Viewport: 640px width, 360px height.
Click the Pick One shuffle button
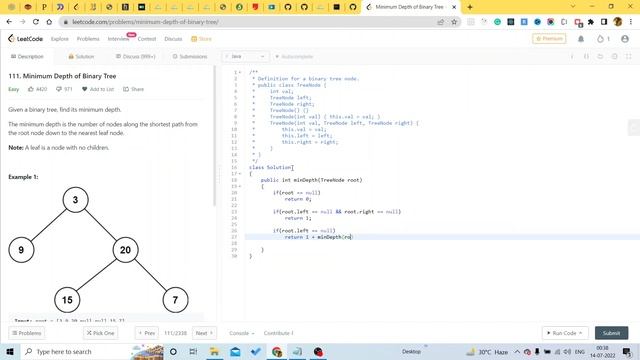click(x=100, y=333)
